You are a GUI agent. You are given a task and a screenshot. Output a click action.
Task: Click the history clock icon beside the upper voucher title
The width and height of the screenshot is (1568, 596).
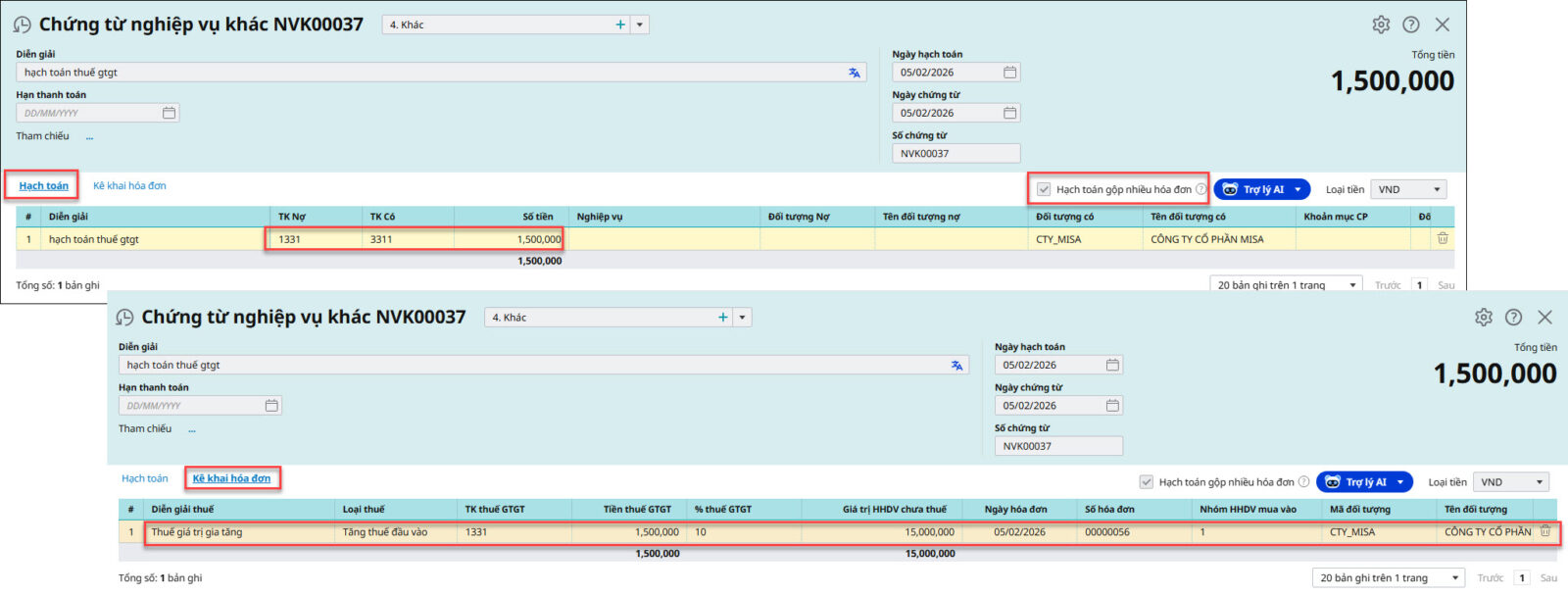click(x=22, y=25)
